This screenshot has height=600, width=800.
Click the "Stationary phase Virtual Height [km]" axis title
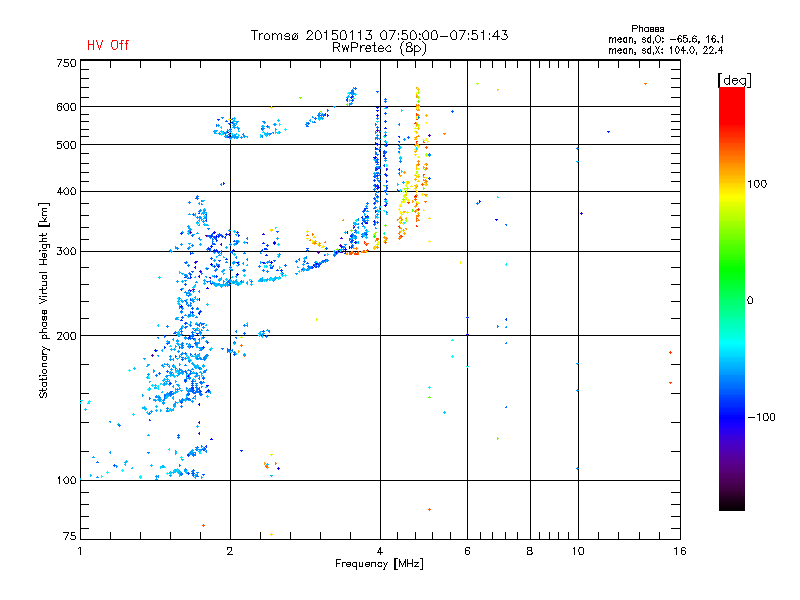point(44,300)
